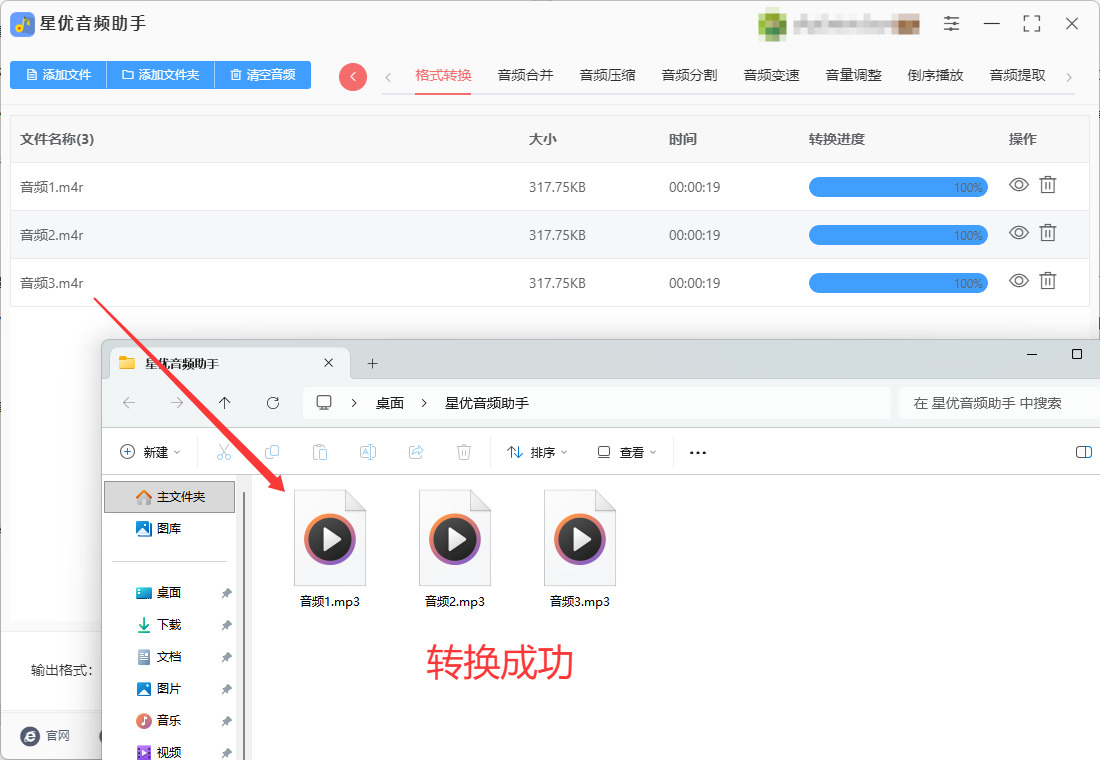Image resolution: width=1100 pixels, height=760 pixels.
Task: Delete the 音频1.m4r row with trash icon
Action: [1047, 185]
